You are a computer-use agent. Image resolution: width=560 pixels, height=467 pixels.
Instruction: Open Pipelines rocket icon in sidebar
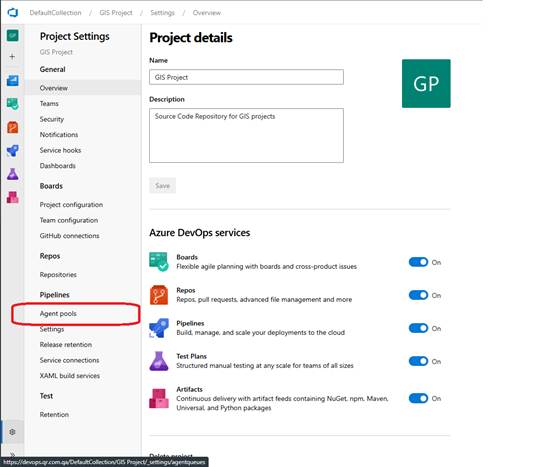12,151
